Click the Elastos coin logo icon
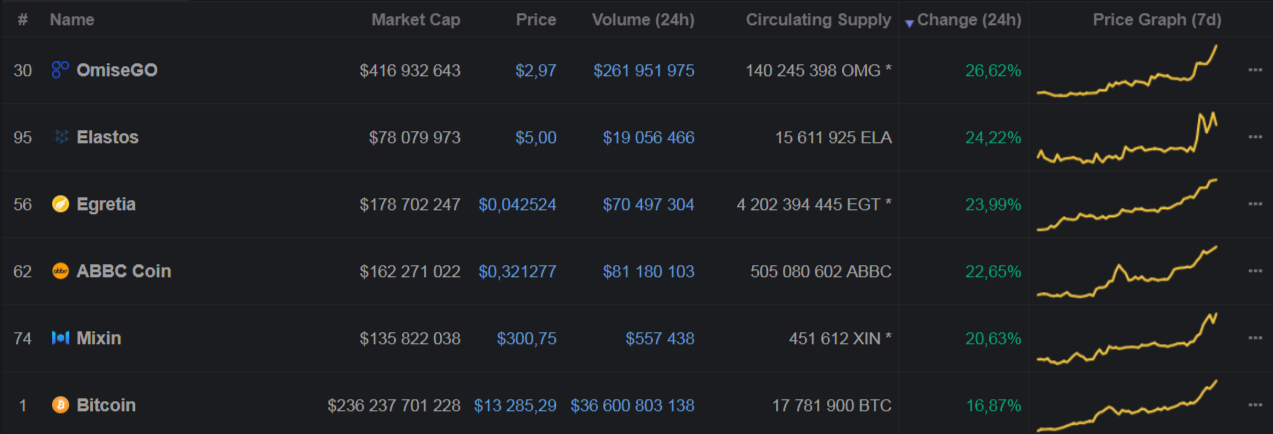The width and height of the screenshot is (1273, 434). (60, 137)
